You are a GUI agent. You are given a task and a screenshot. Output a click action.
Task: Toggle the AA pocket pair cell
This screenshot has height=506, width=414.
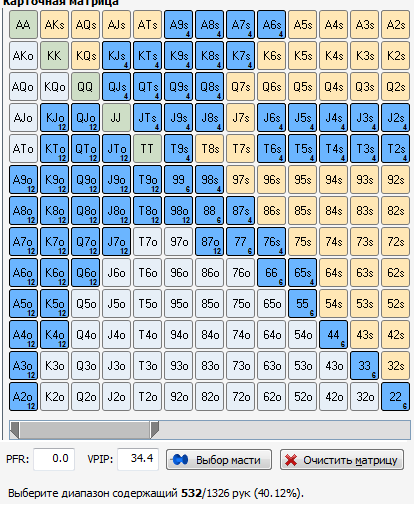click(23, 25)
